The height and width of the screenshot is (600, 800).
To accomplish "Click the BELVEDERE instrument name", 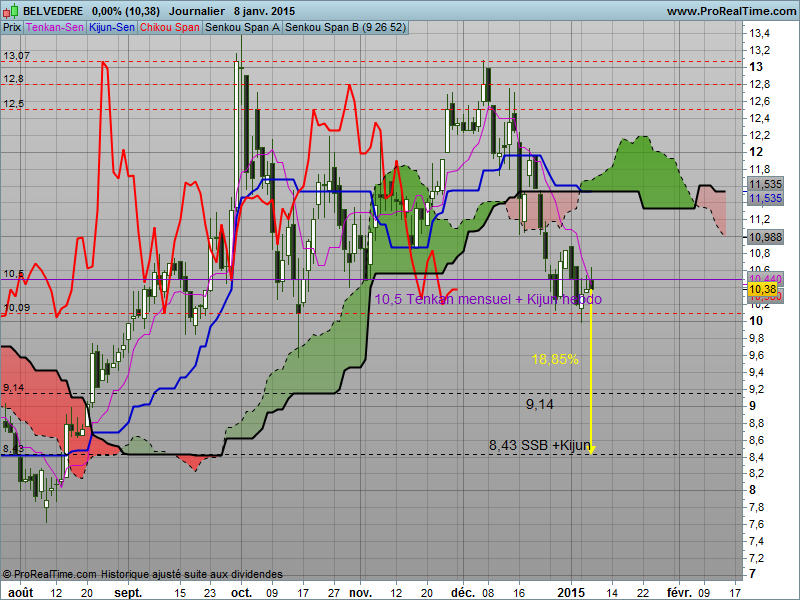I will point(53,11).
